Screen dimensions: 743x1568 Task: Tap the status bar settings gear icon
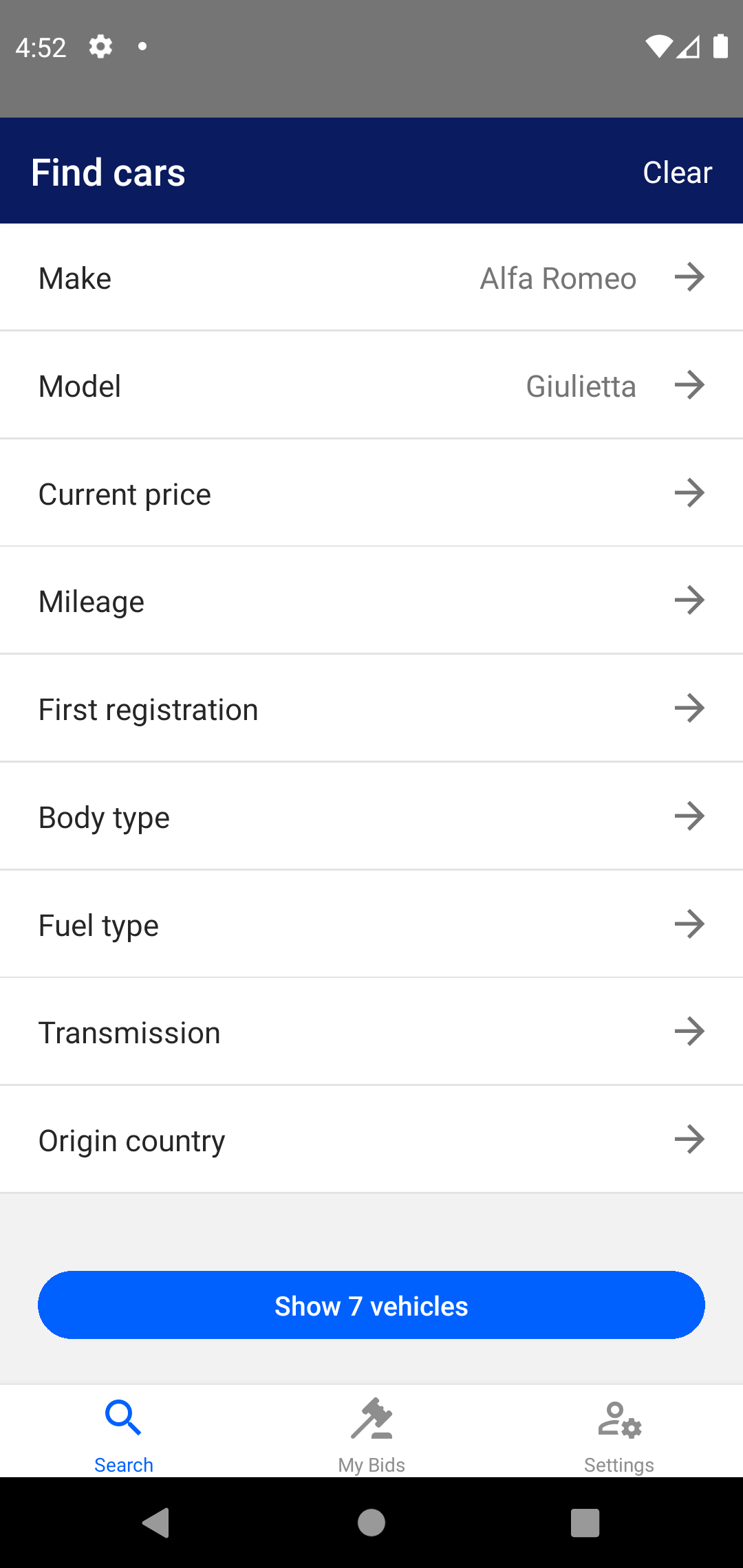[x=100, y=47]
